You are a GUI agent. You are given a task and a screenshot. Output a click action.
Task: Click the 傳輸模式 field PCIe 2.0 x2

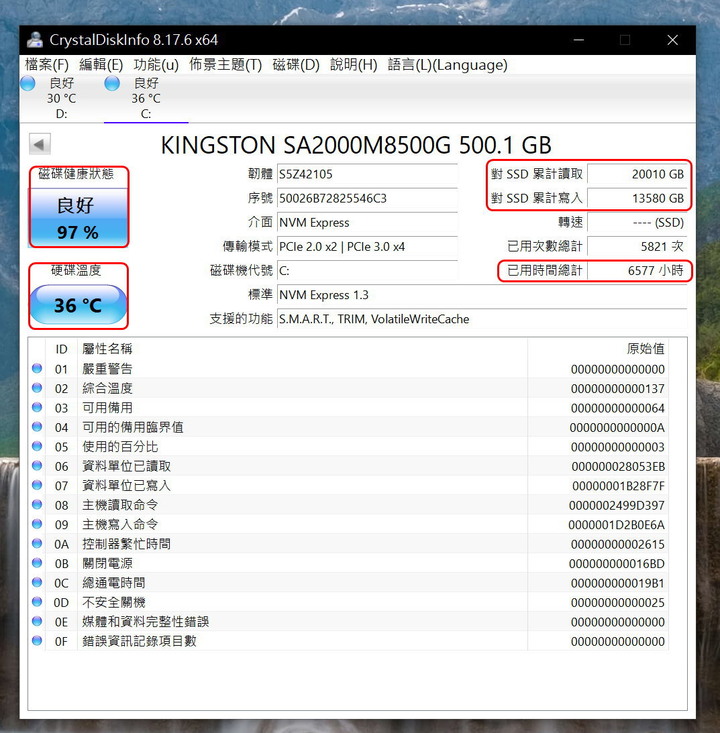click(x=367, y=246)
